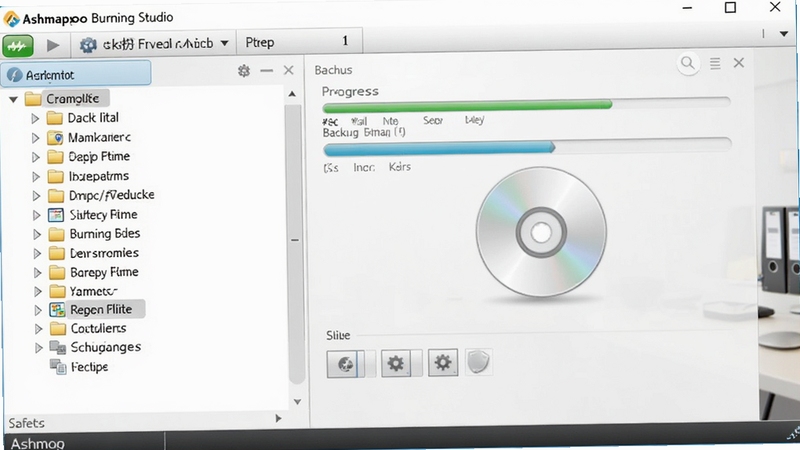Click the tree scrollbar down arrow
This screenshot has width=800, height=450.
click(297, 402)
